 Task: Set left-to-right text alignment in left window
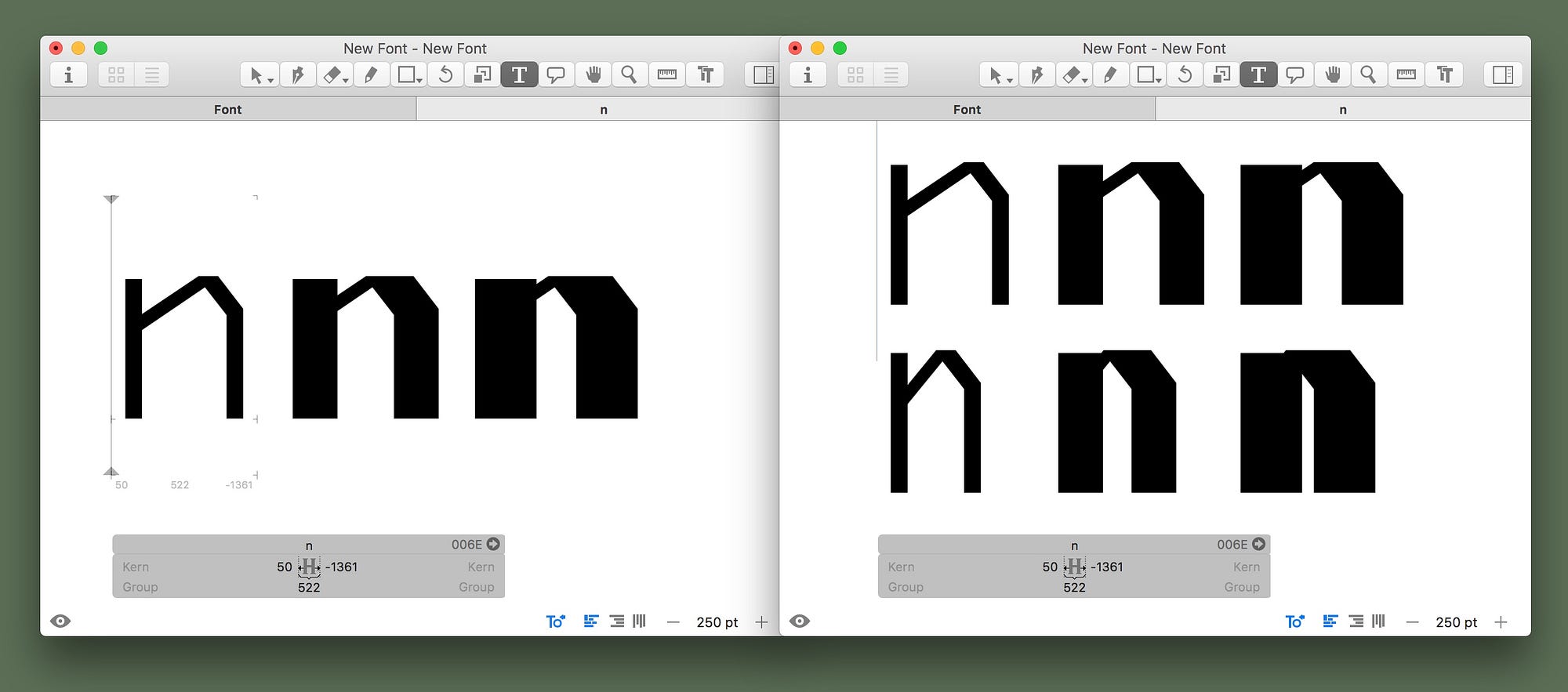click(591, 621)
